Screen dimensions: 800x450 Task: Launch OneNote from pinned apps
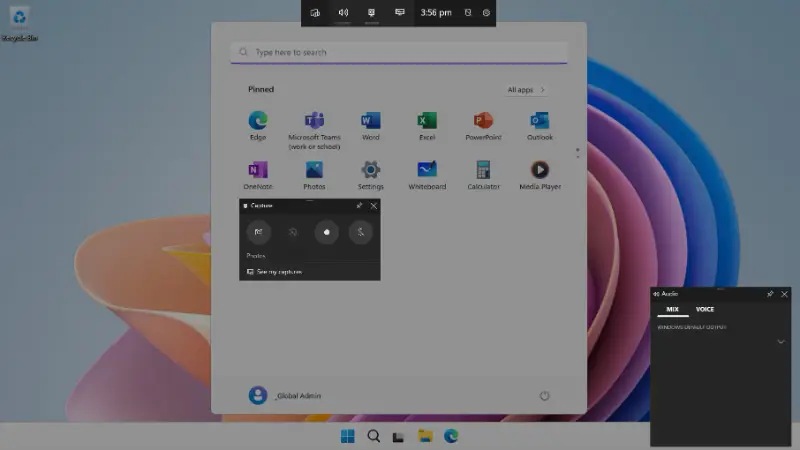(x=258, y=176)
